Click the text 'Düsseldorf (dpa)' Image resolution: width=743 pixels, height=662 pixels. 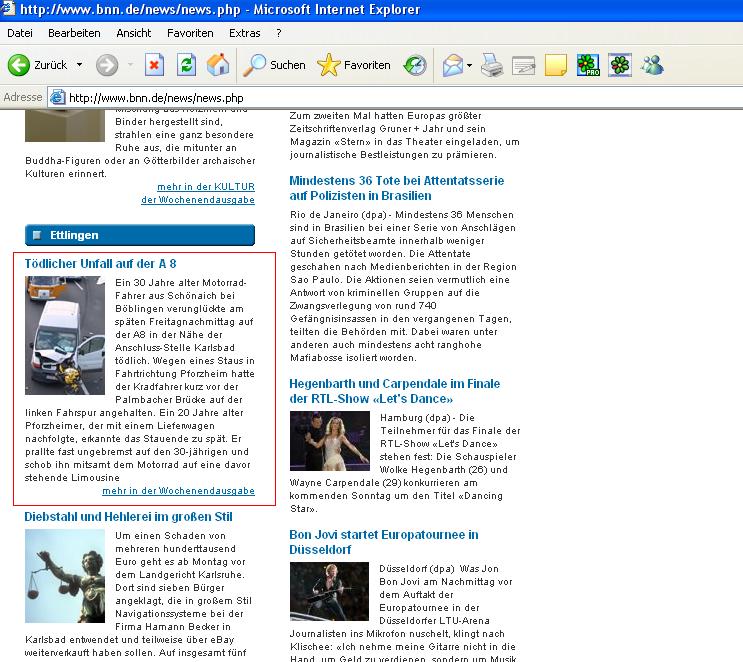(417, 568)
